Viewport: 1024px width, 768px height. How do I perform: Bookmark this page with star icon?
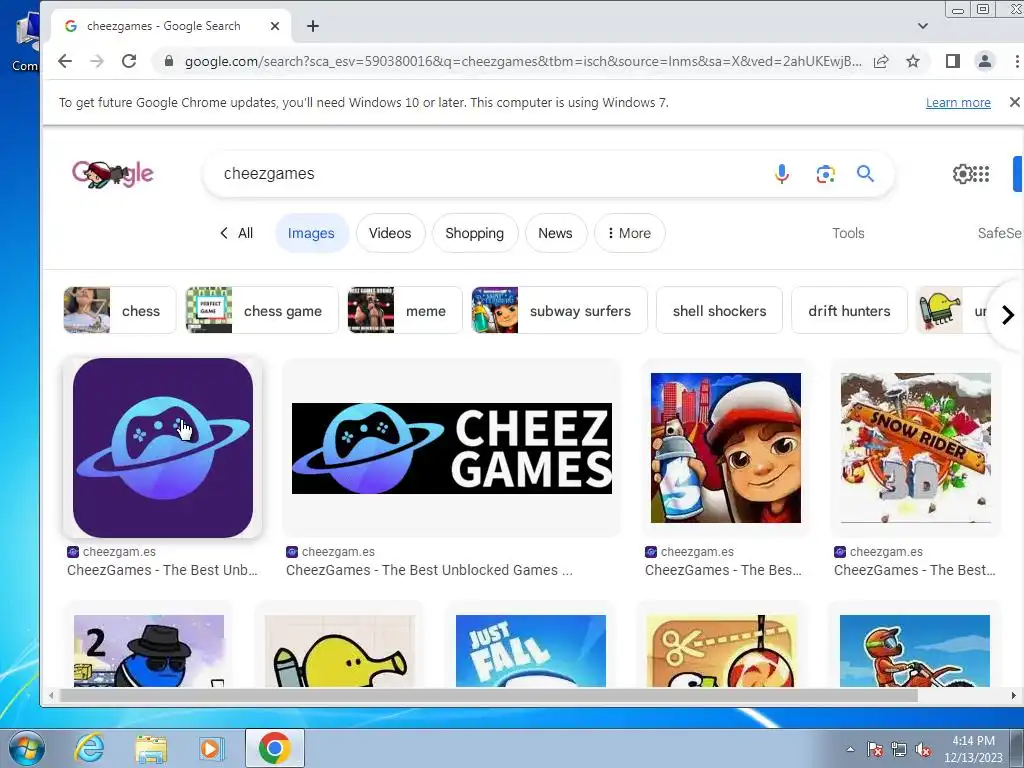pyautogui.click(x=913, y=61)
